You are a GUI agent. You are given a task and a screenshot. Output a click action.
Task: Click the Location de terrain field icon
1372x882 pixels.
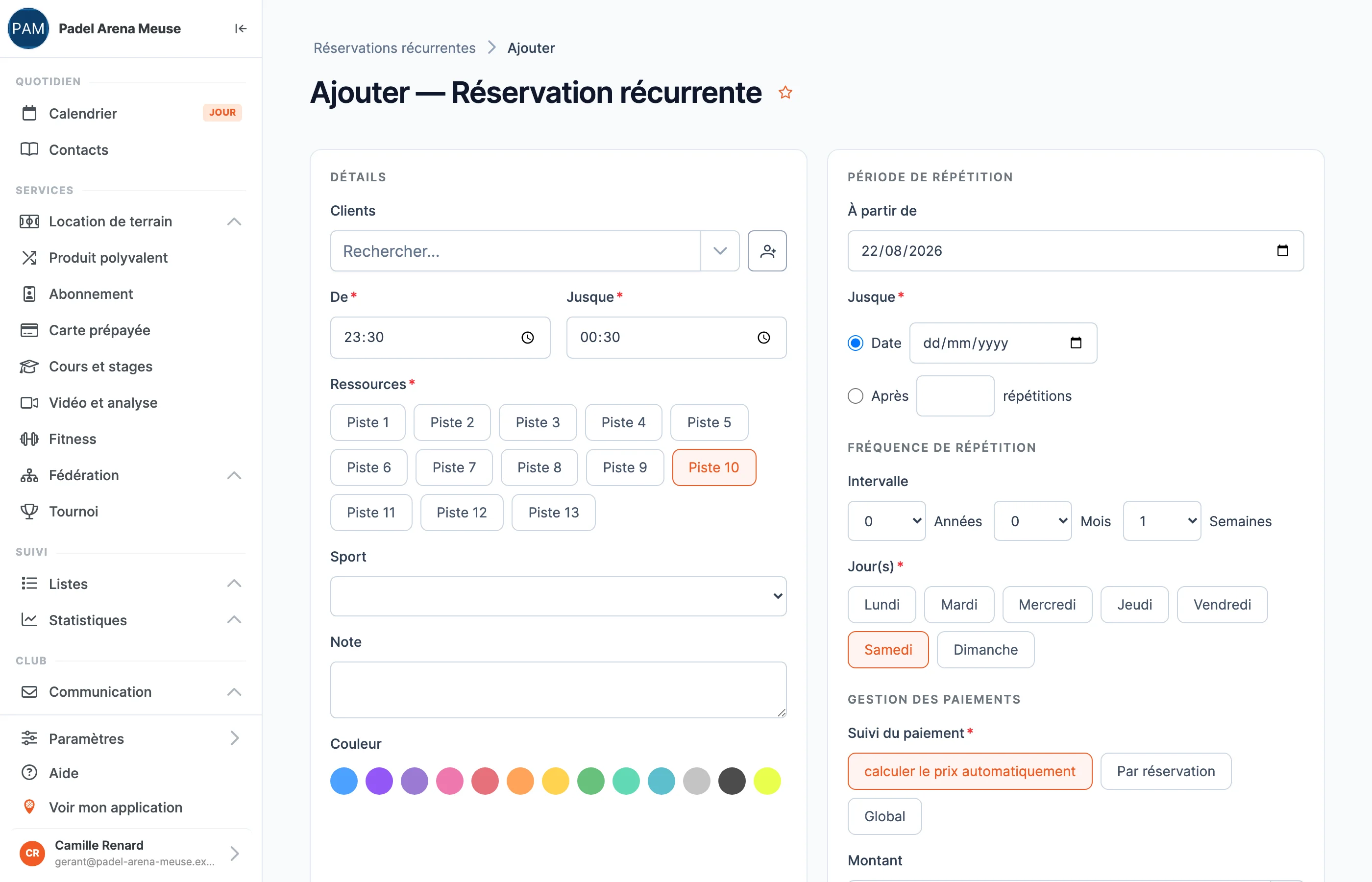click(29, 221)
